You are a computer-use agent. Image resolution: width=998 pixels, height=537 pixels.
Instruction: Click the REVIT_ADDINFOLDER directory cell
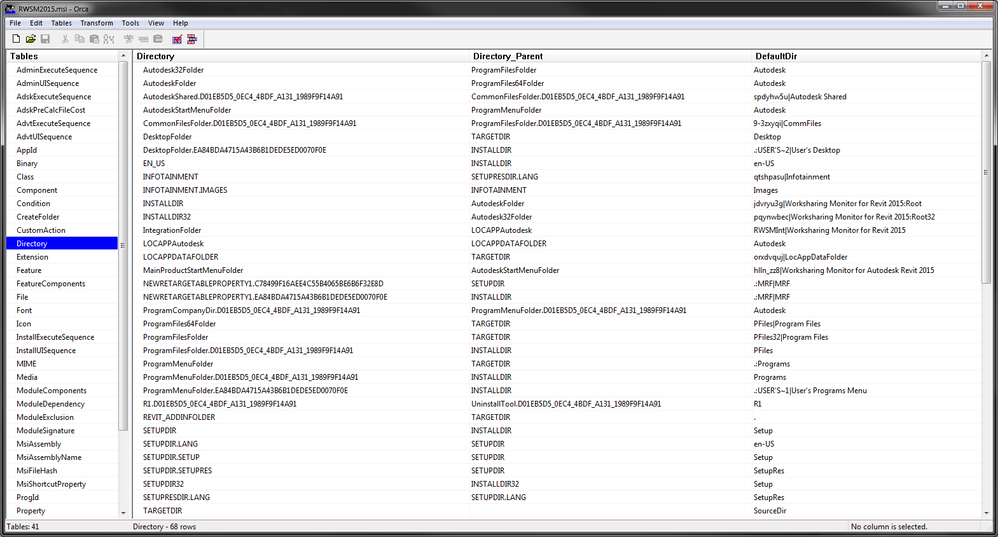coord(179,417)
